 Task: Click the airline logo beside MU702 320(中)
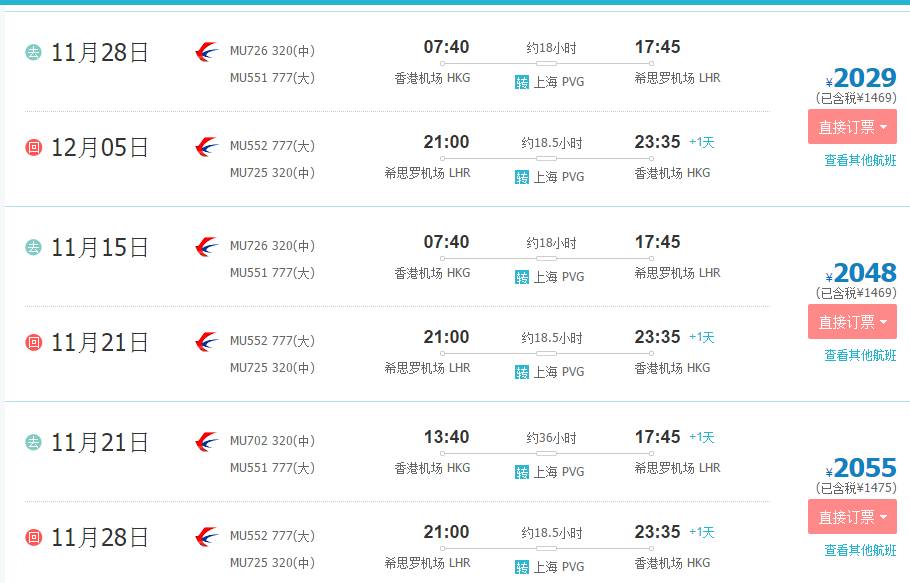[207, 441]
